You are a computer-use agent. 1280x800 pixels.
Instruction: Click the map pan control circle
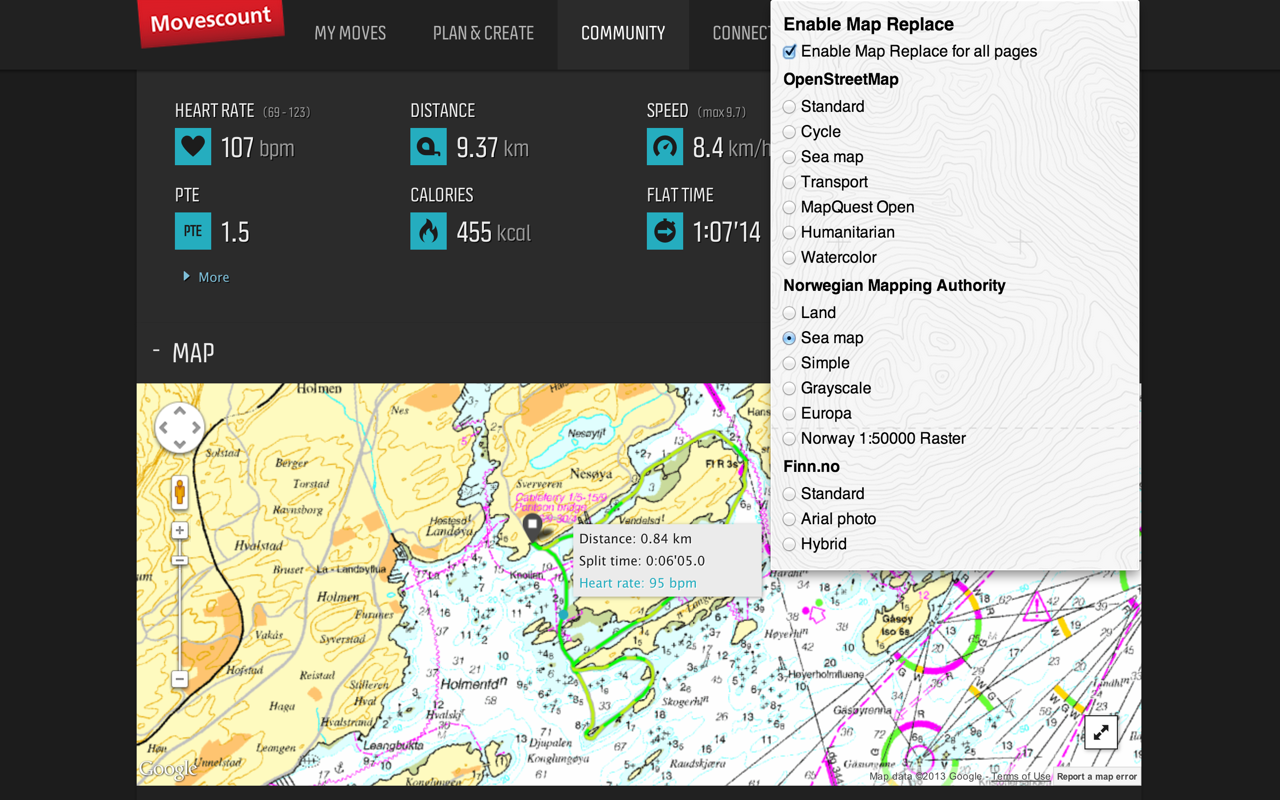coord(180,428)
